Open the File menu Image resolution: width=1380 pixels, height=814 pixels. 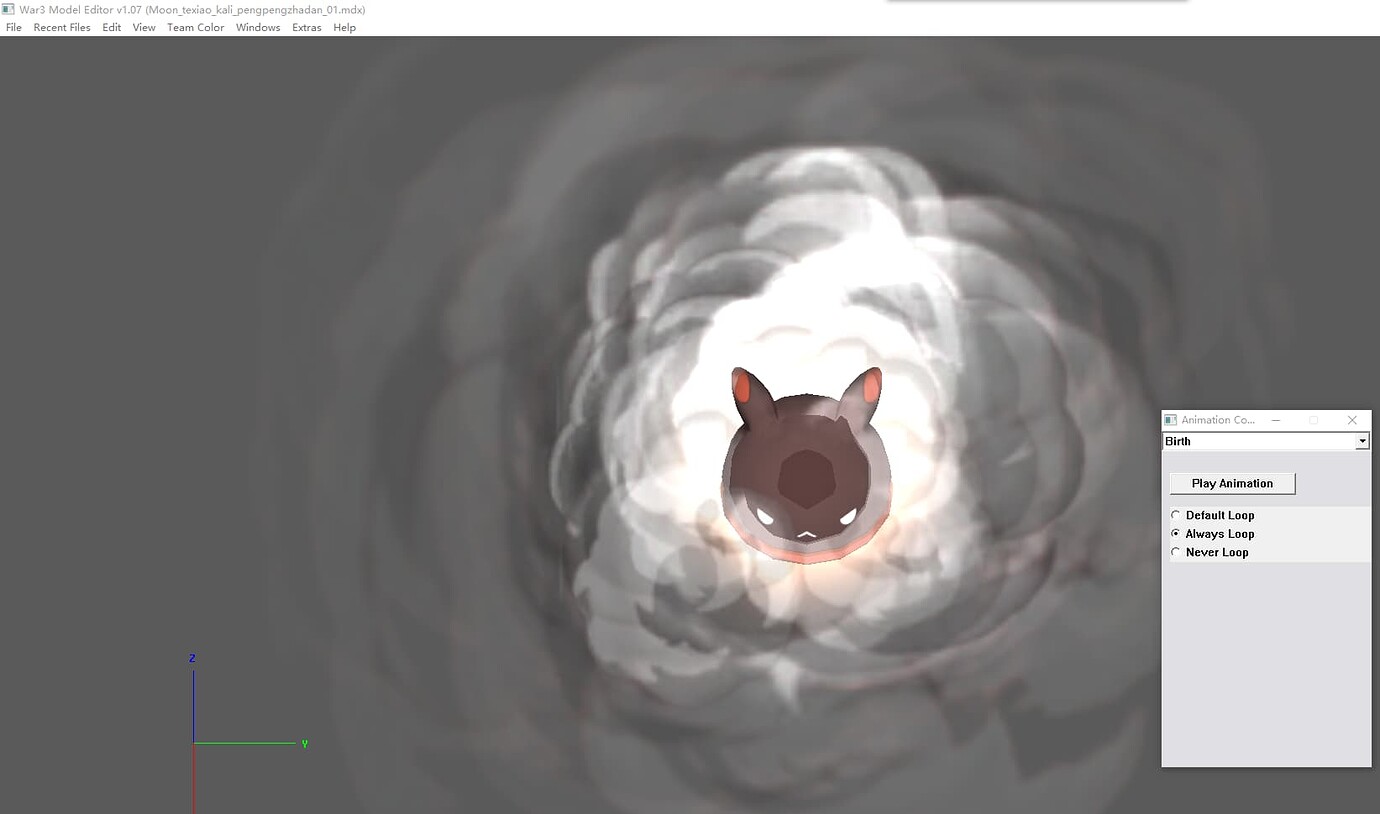coord(14,27)
